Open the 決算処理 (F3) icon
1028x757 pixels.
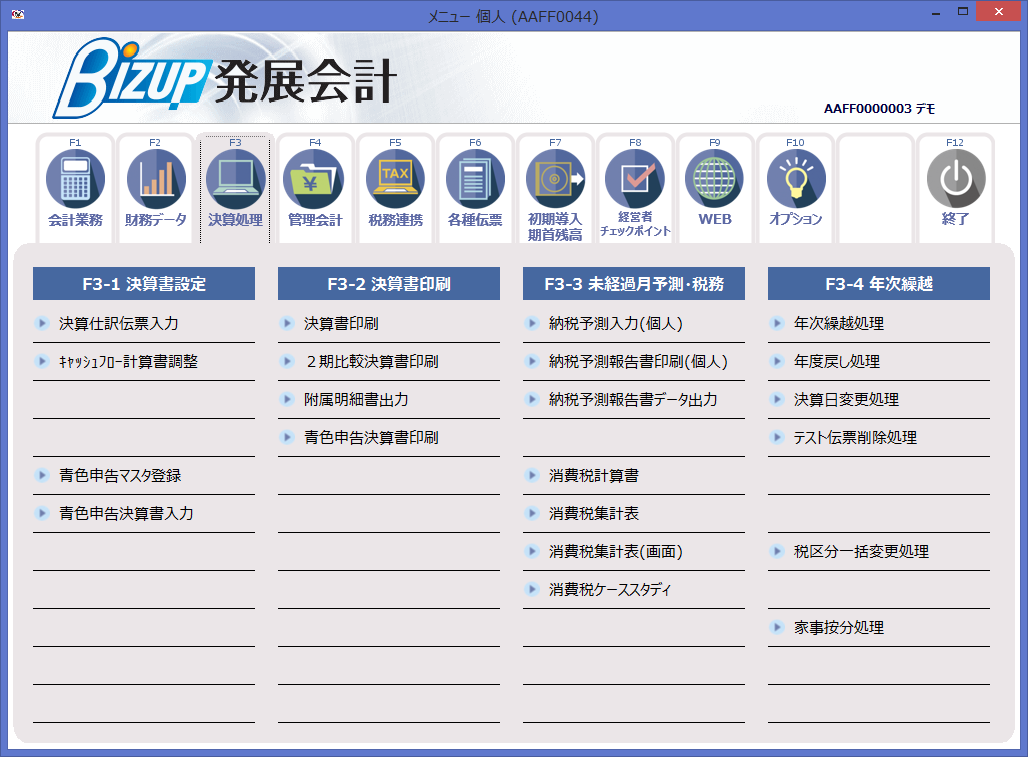click(236, 185)
